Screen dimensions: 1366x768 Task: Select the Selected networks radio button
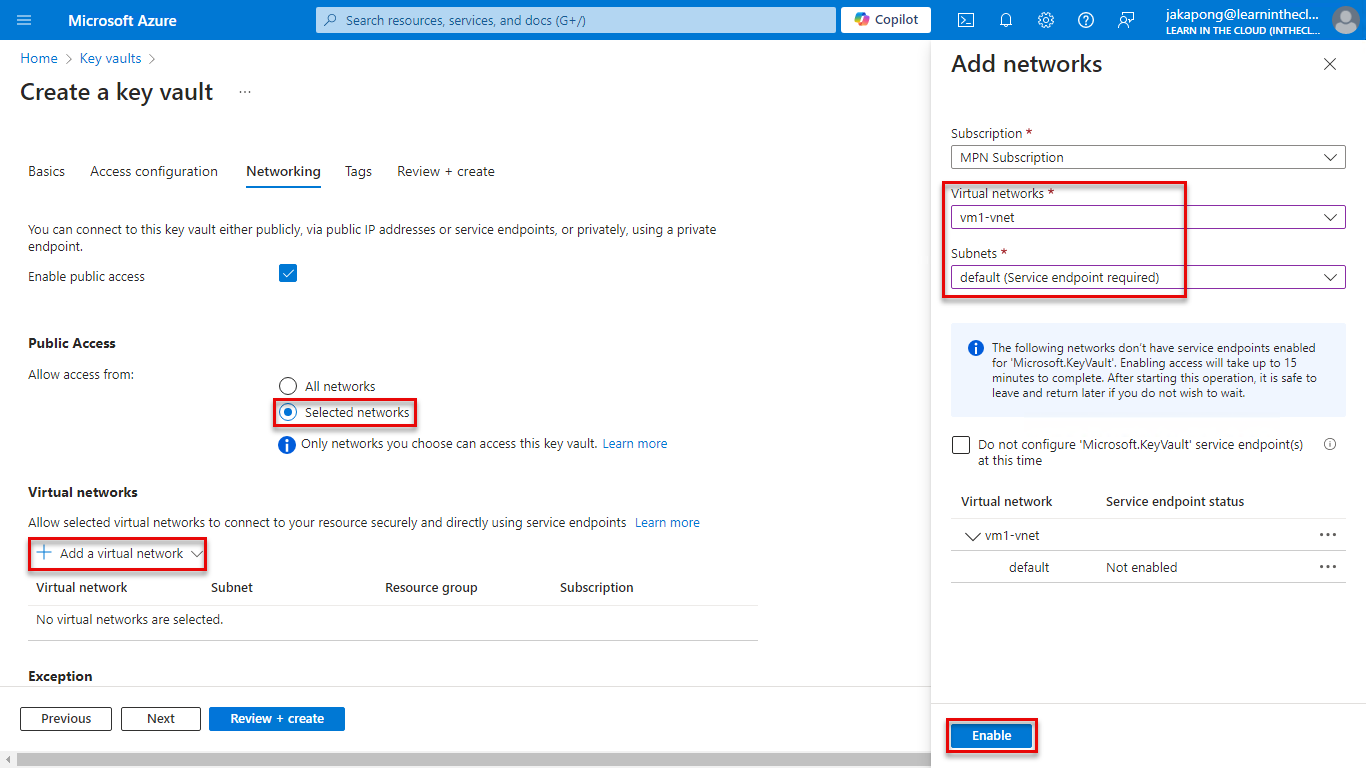288,412
